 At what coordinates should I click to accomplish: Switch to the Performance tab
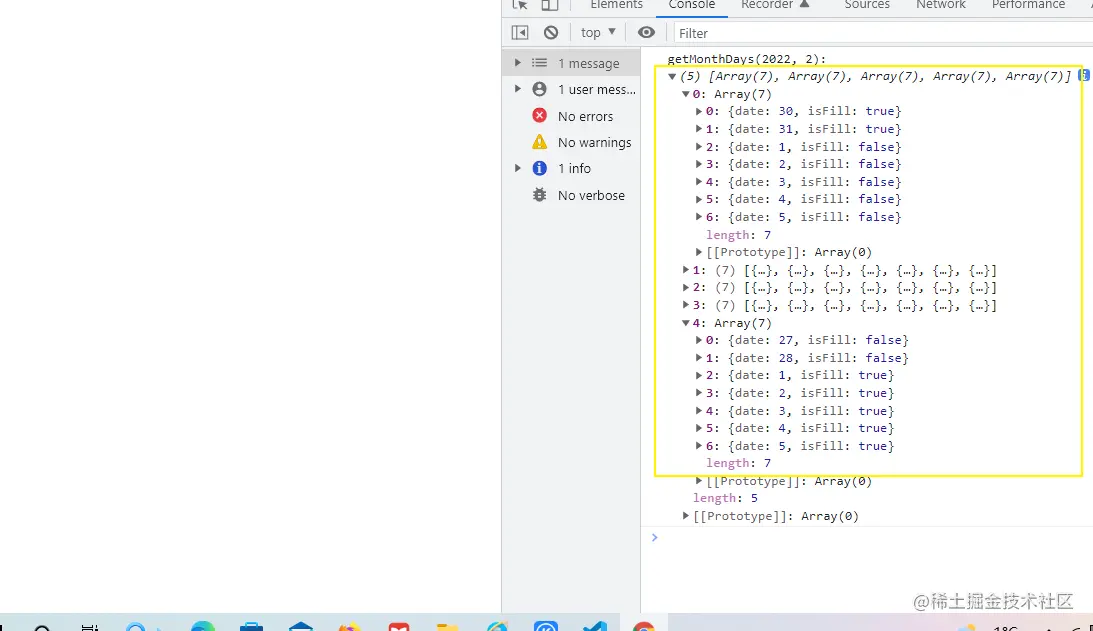point(1028,5)
